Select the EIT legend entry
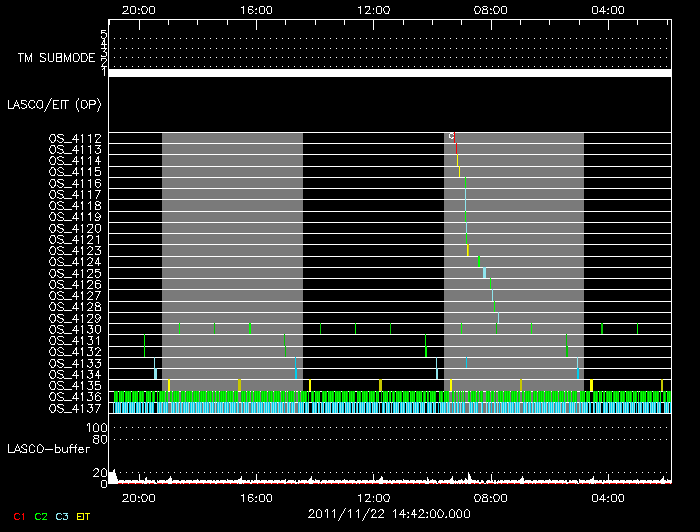This screenshot has height=532, width=700. coord(84,516)
